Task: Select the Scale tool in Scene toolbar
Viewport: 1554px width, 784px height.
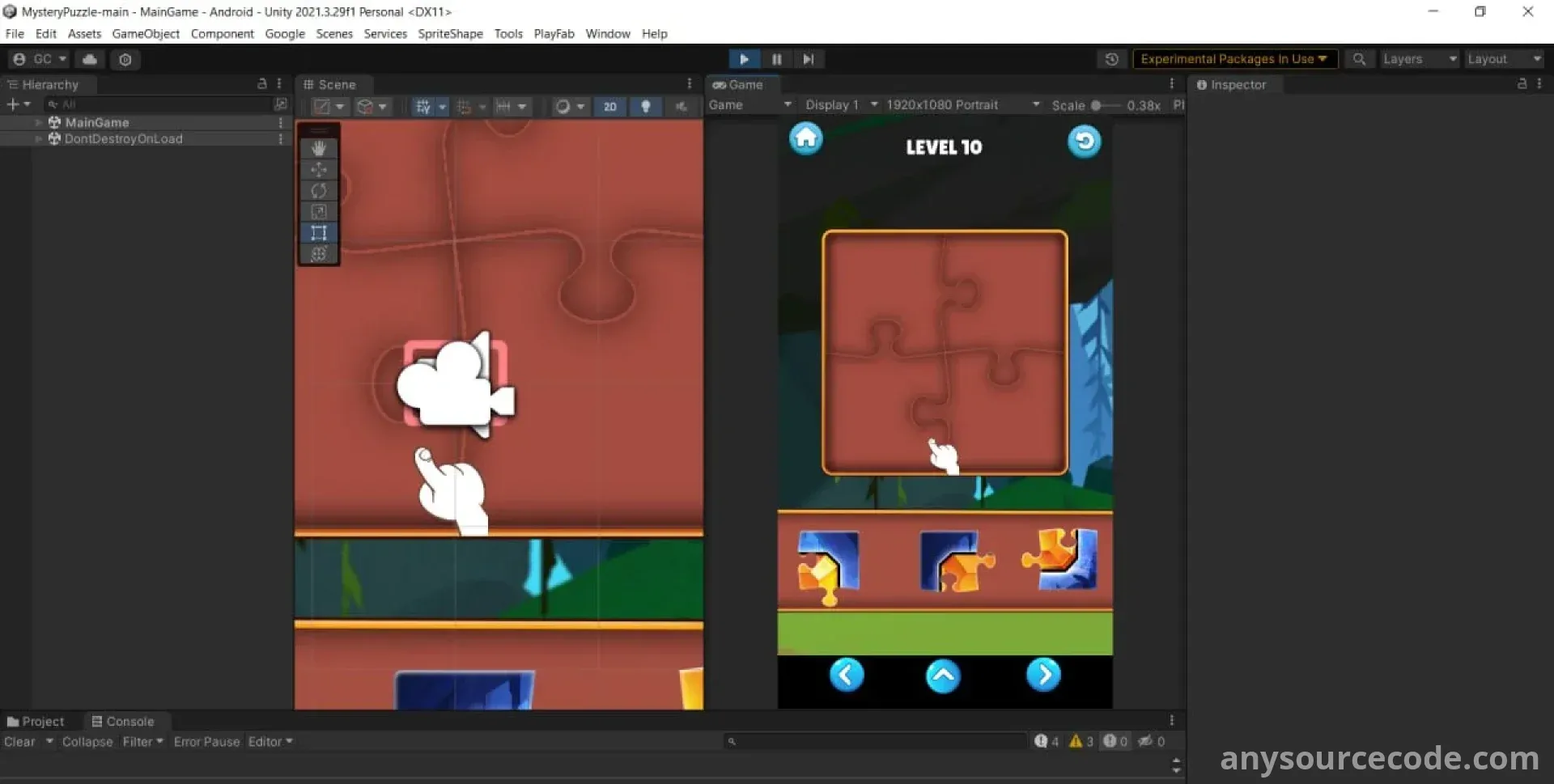Action: click(319, 212)
